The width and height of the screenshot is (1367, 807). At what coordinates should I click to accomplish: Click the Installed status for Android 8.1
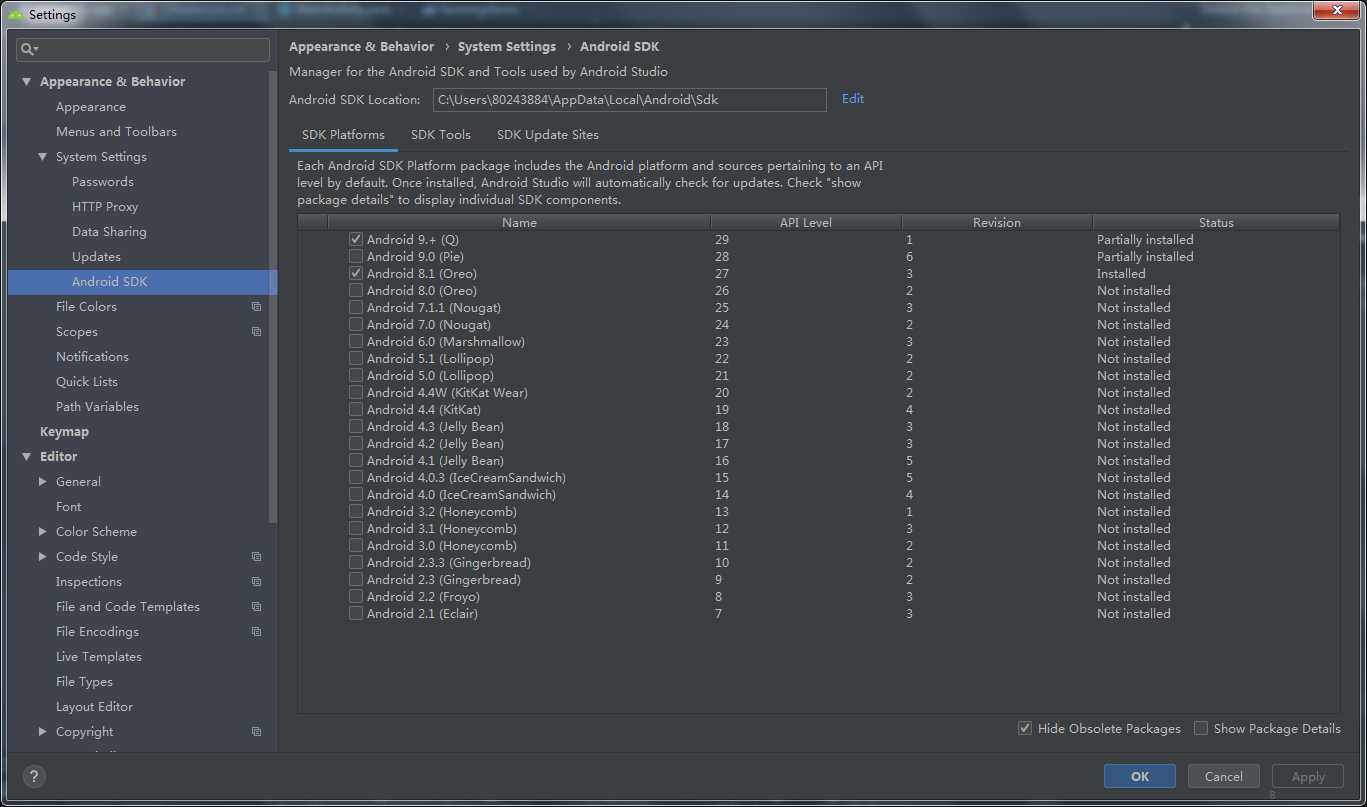tap(1121, 274)
